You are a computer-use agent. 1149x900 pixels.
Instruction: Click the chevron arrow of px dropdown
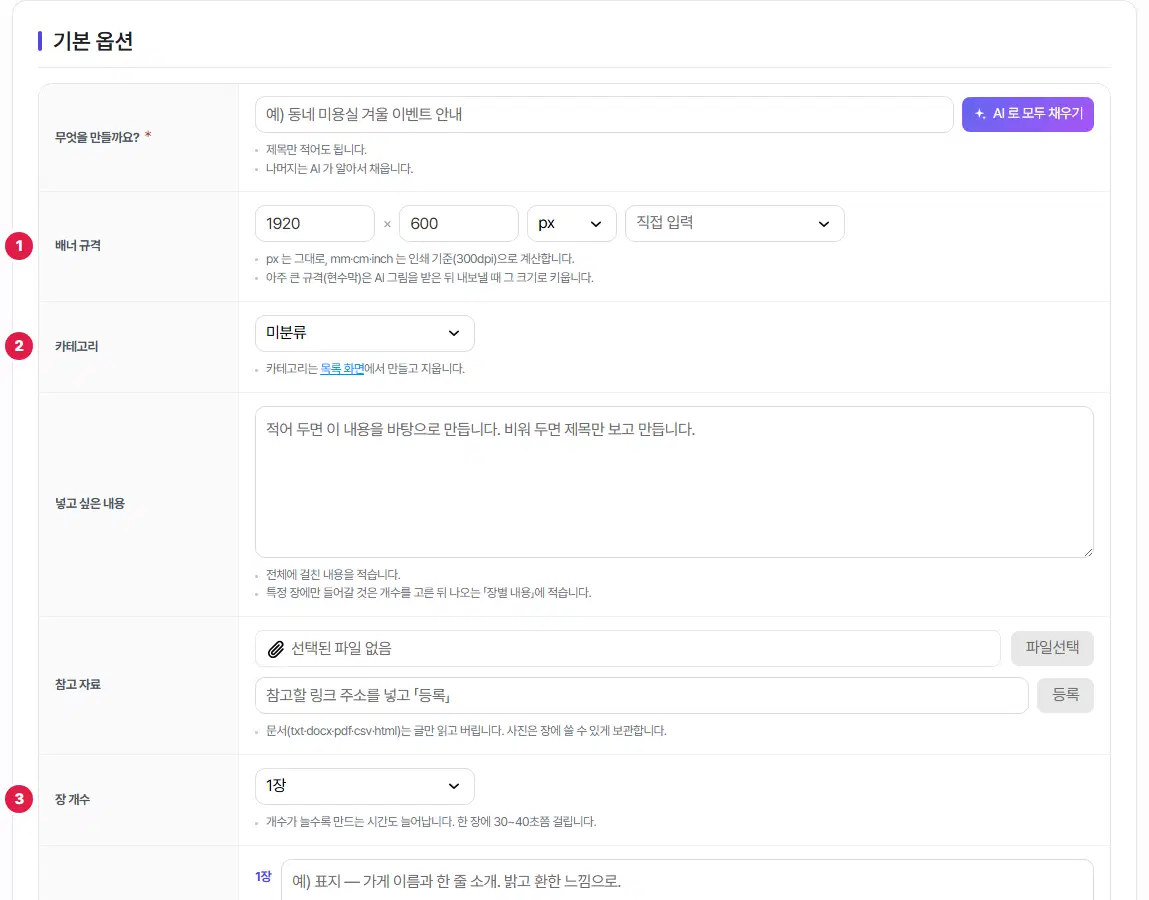point(596,224)
